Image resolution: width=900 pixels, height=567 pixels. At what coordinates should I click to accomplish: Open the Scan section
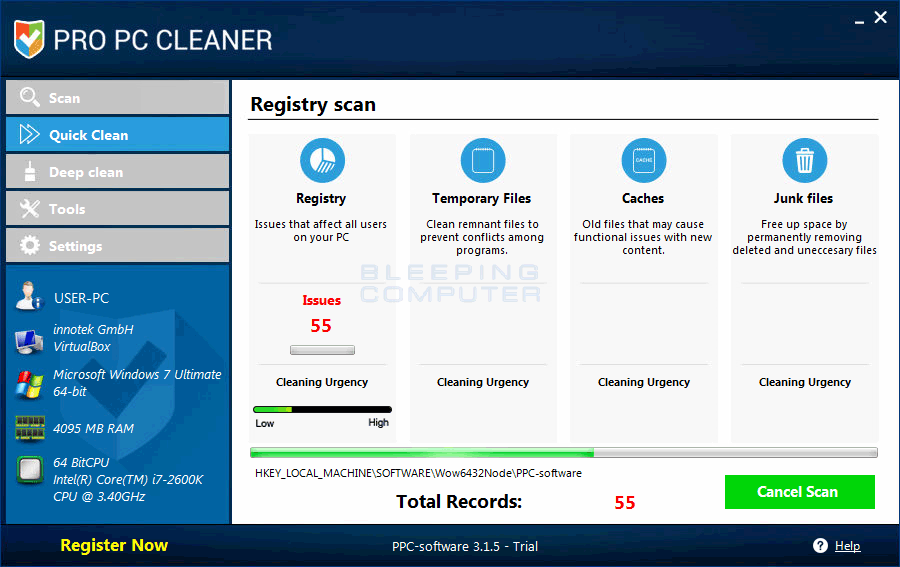pos(118,97)
